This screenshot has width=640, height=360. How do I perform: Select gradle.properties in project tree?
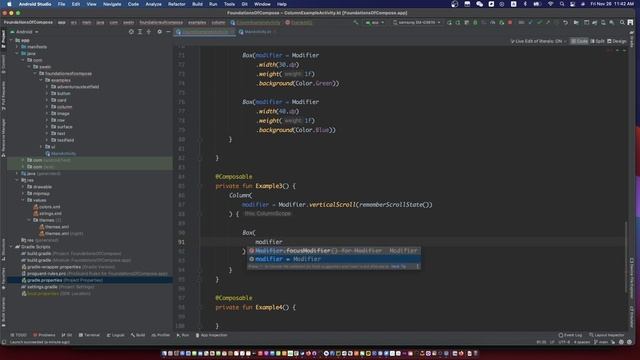(90, 280)
